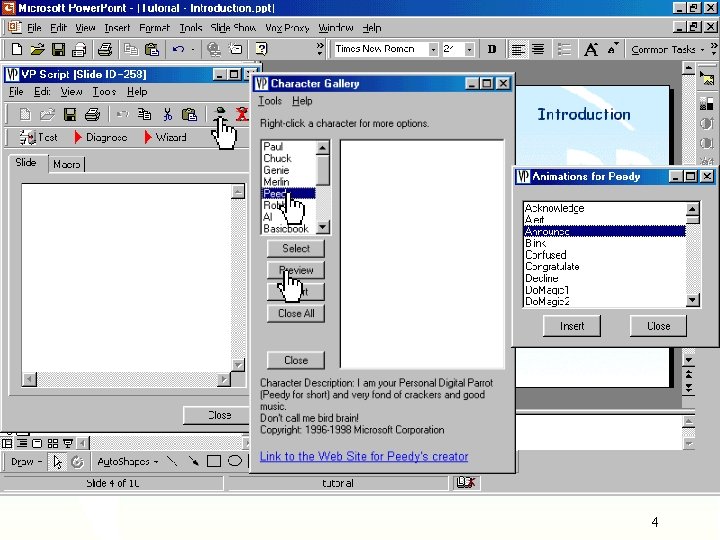The image size is (720, 540).
Task: Click Save icon in PowerPoint toolbar
Action: click(x=58, y=49)
